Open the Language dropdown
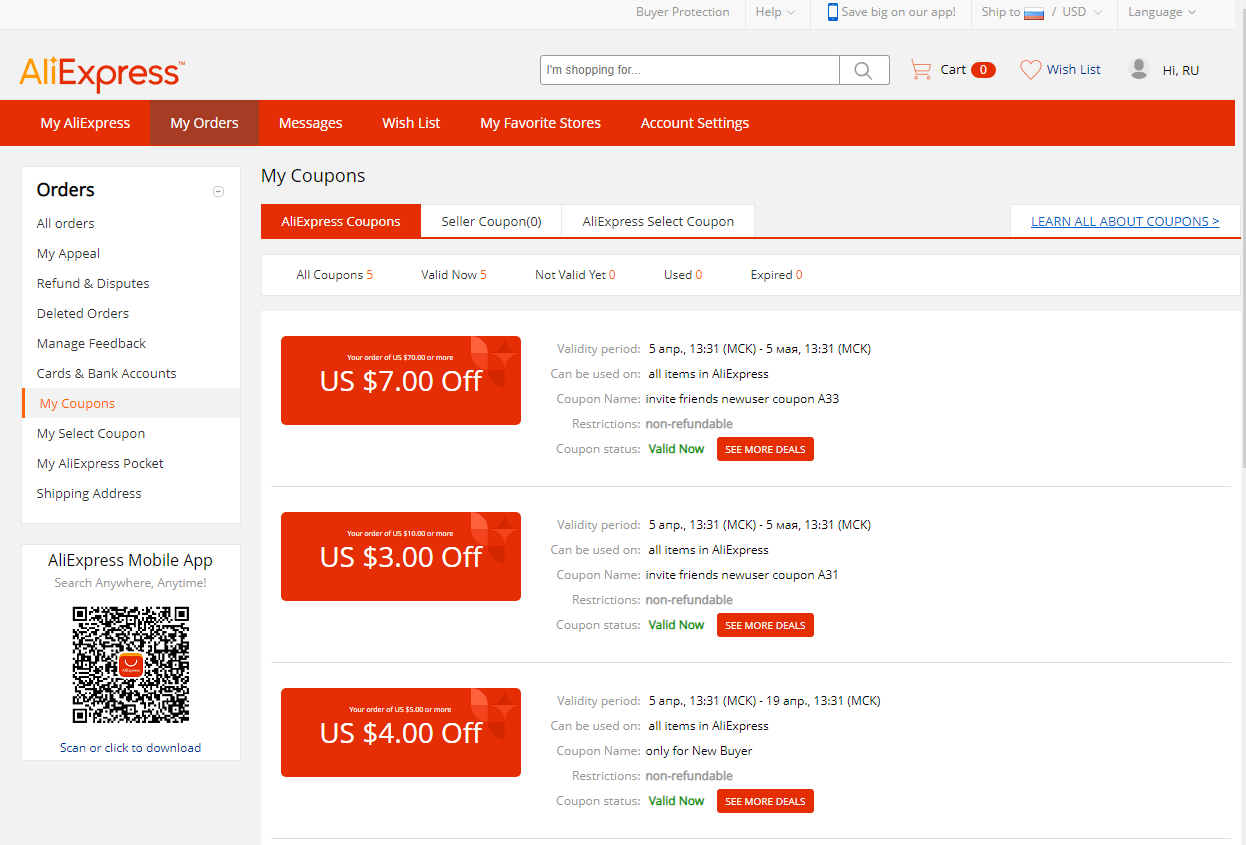 (x=1162, y=12)
